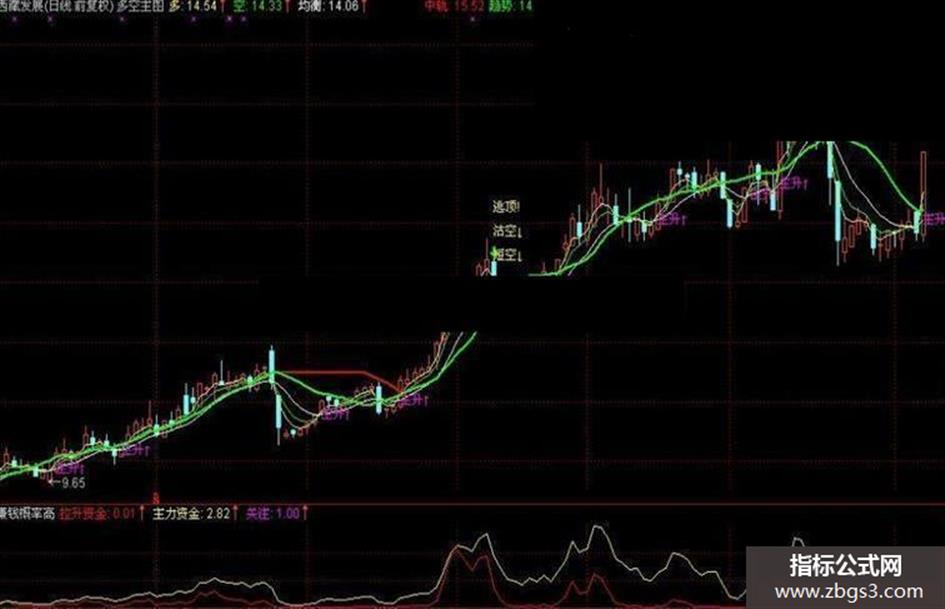Open the 多空主图 indicator name
The image size is (945, 609).
(x=141, y=7)
